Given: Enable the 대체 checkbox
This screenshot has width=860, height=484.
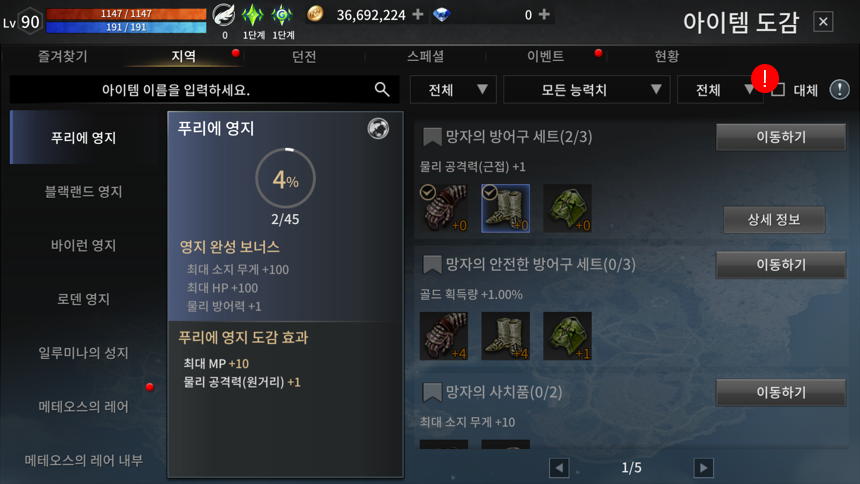Looking at the screenshot, I should pyautogui.click(x=778, y=90).
